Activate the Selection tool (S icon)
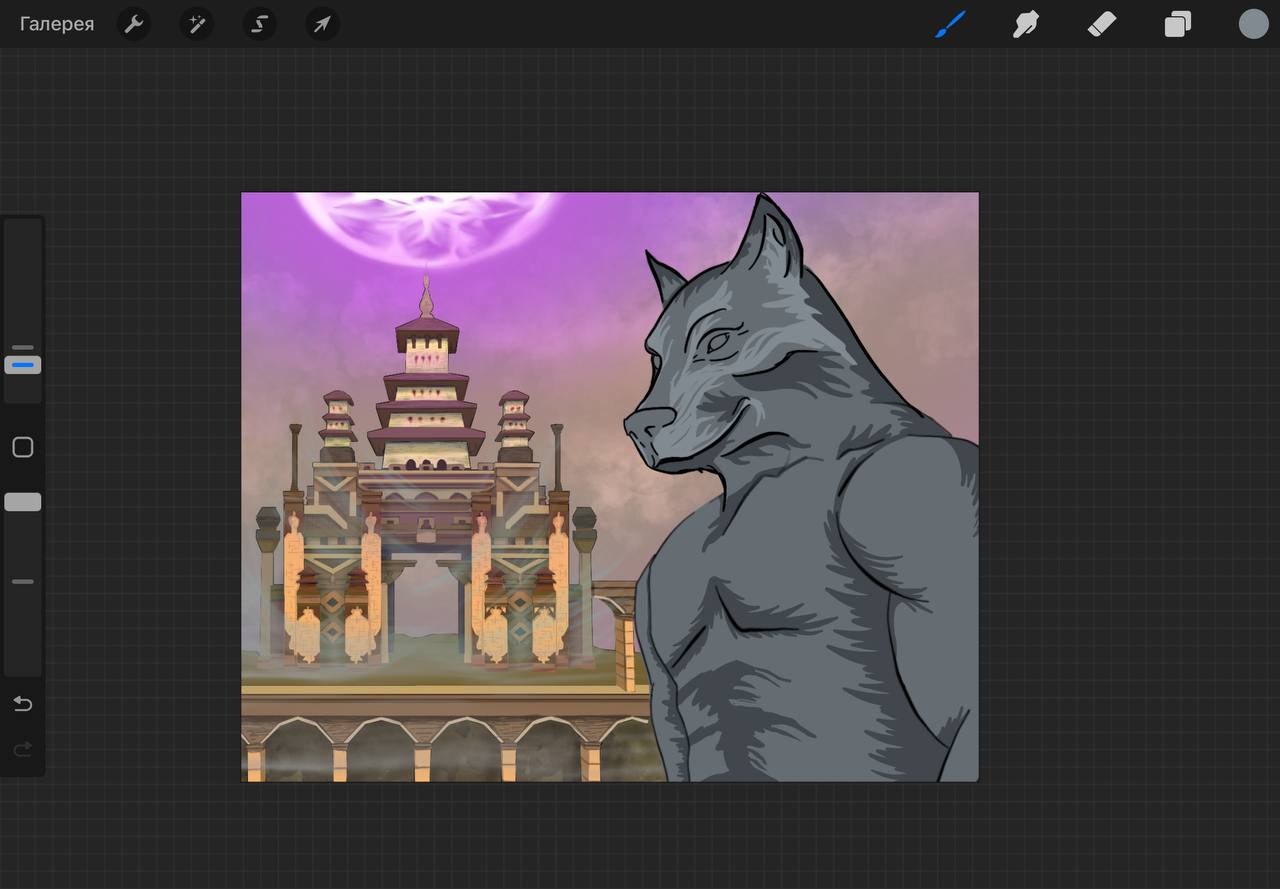1280x889 pixels. [259, 24]
